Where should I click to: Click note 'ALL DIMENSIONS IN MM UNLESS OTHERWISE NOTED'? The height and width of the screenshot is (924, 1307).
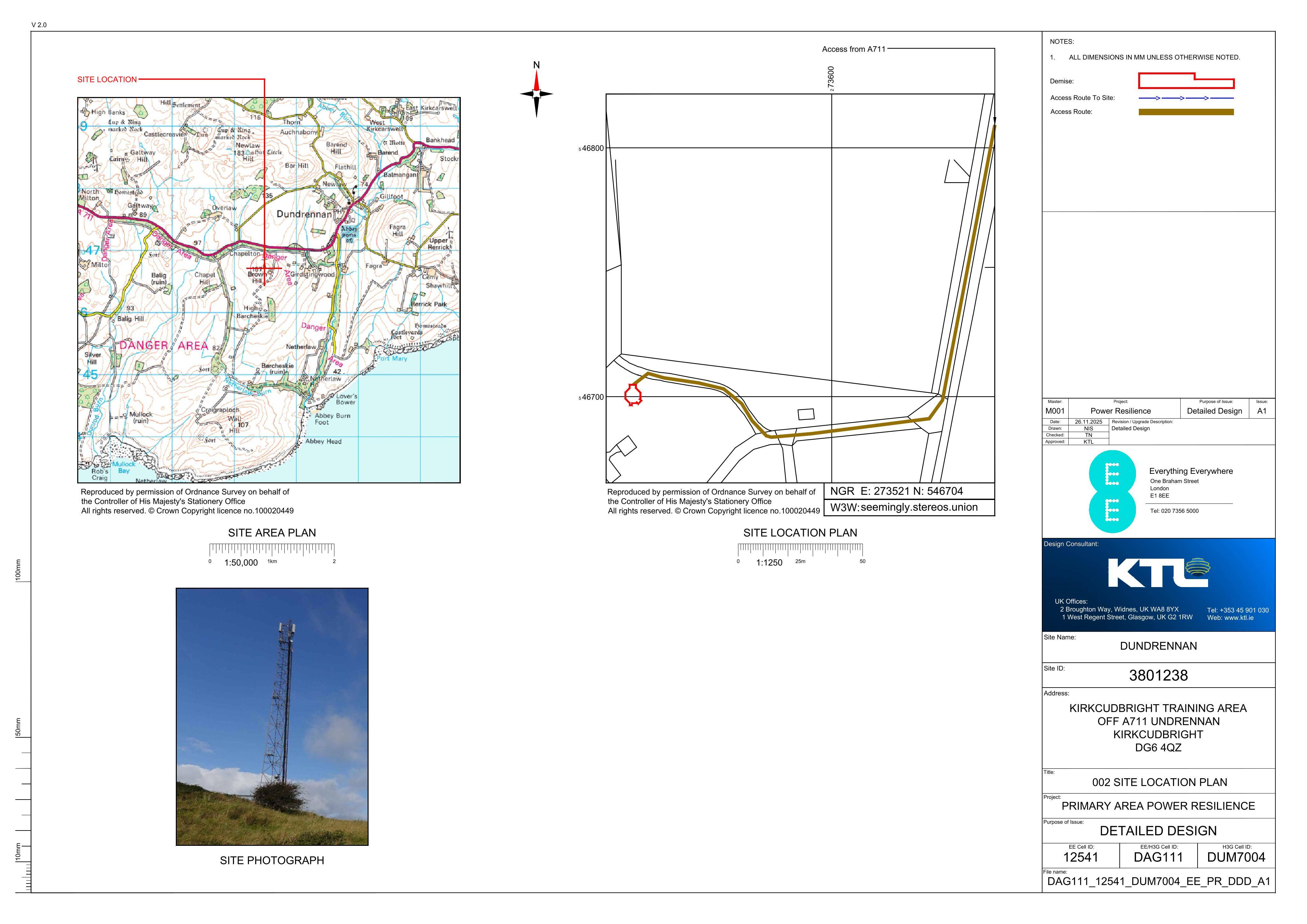1154,57
